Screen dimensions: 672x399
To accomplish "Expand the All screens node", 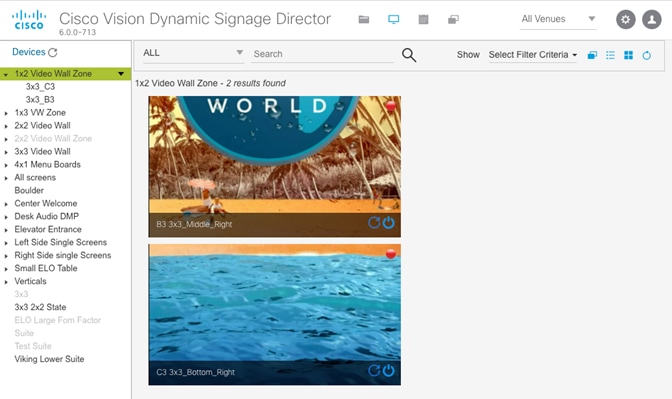I will pos(6,178).
